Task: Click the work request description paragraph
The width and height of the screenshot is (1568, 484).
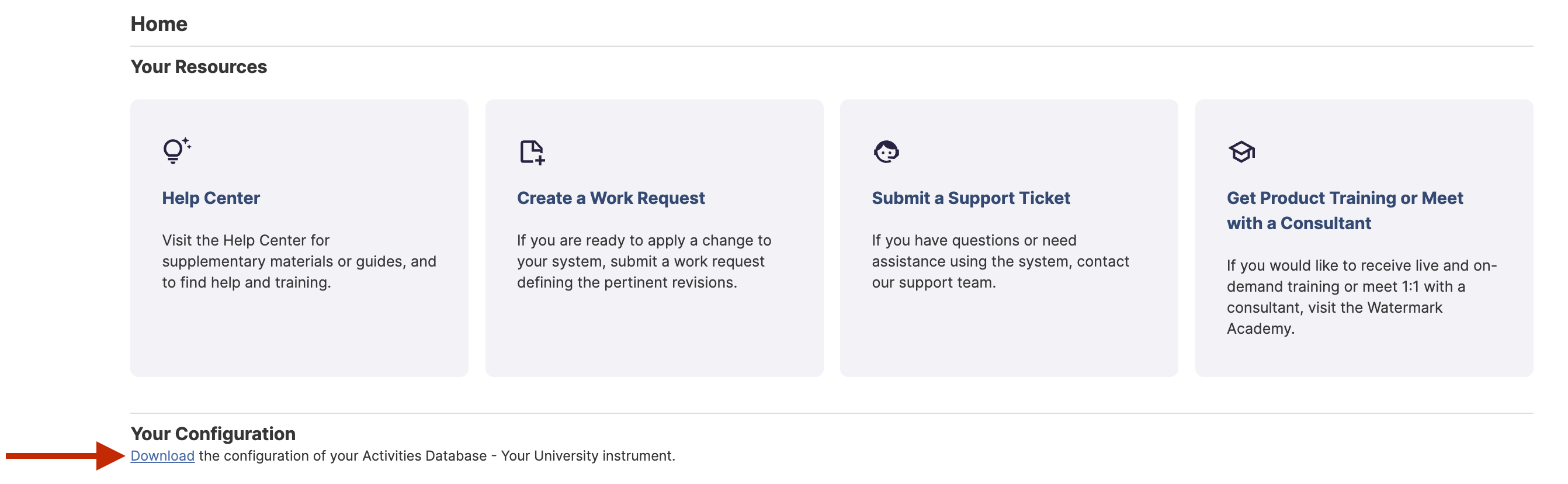Action: [644, 261]
